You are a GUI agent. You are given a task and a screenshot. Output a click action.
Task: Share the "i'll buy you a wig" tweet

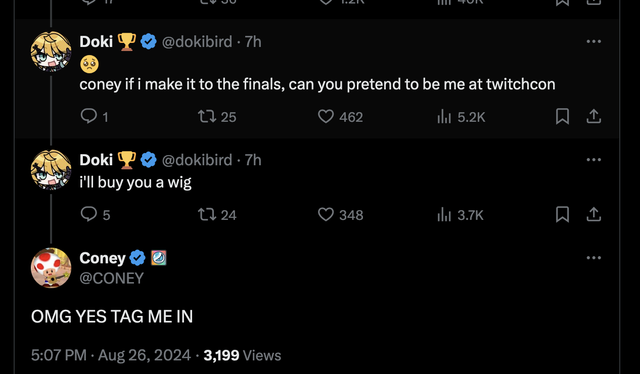(593, 214)
